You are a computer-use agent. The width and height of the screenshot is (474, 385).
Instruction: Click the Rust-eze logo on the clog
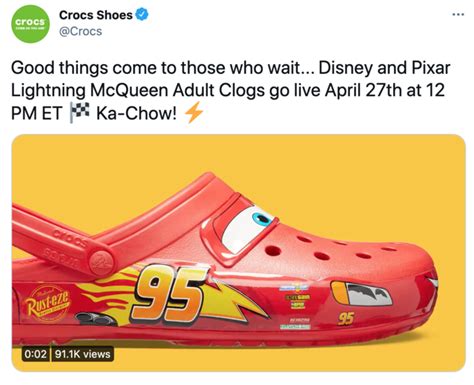[46, 303]
